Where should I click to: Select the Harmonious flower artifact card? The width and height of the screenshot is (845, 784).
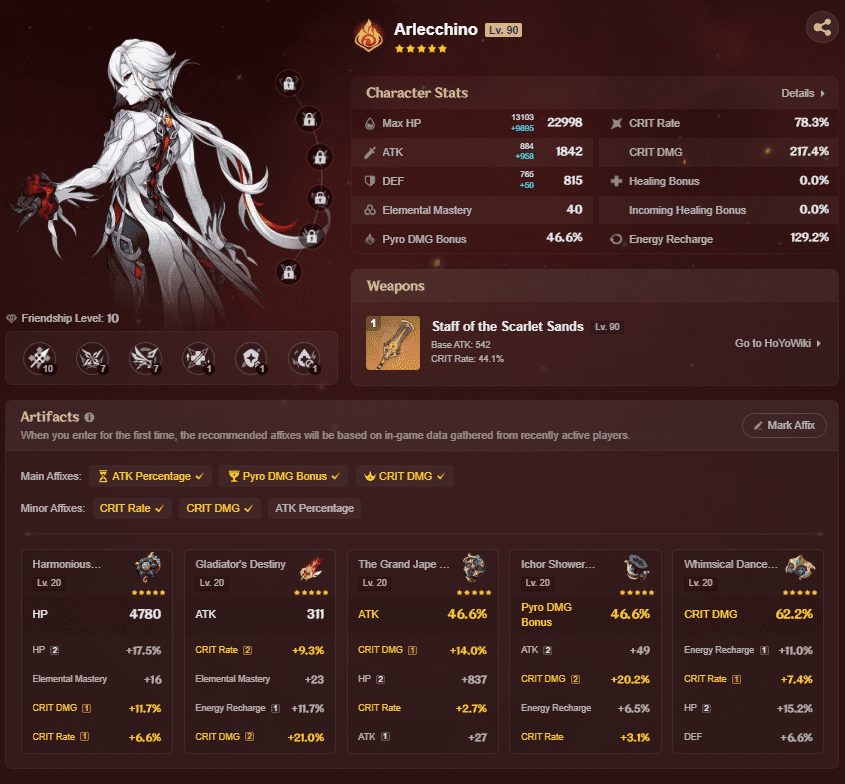click(x=97, y=650)
